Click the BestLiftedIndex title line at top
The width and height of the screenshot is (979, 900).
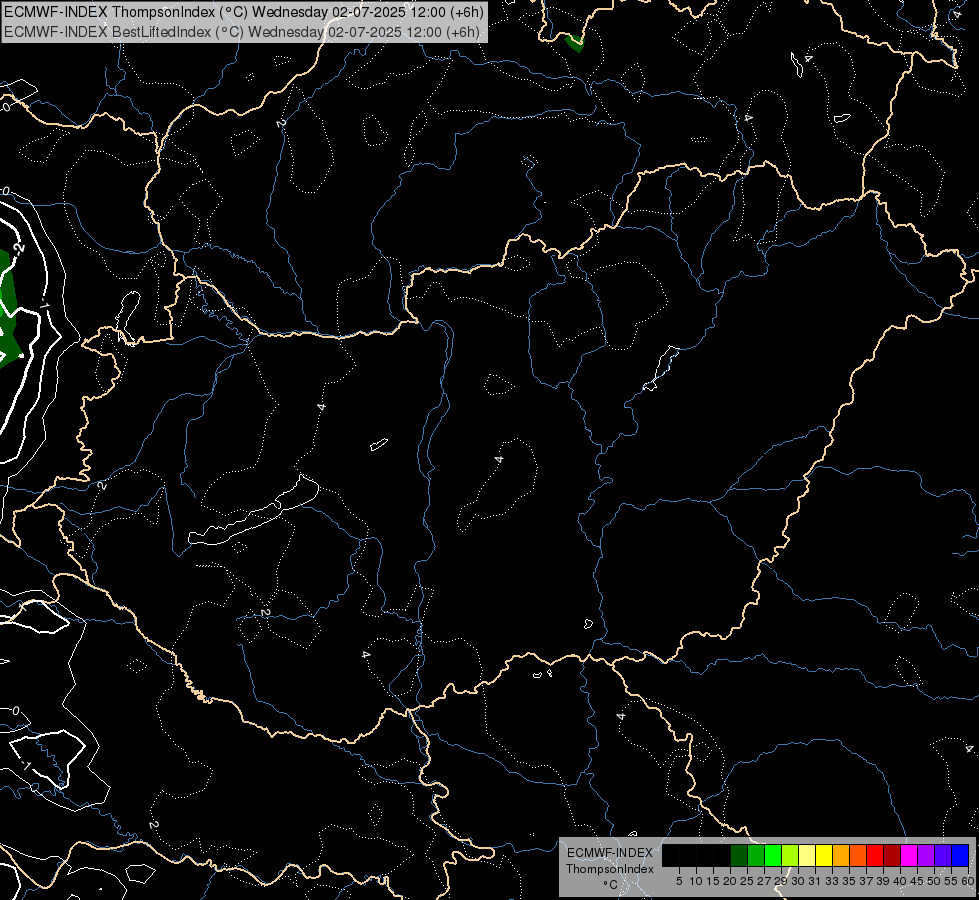[x=242, y=32]
